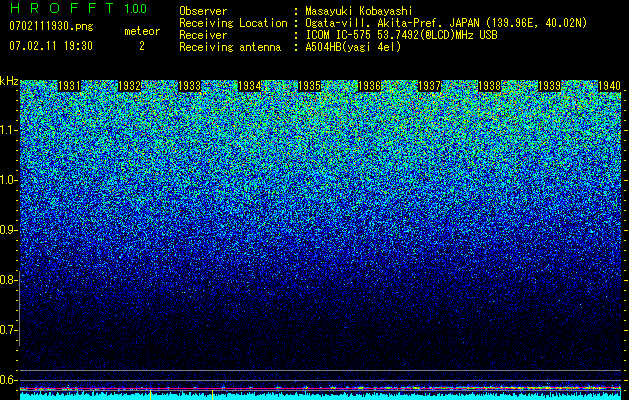Click the 1.0 frequency axis label
The image size is (629, 400).
(8, 181)
